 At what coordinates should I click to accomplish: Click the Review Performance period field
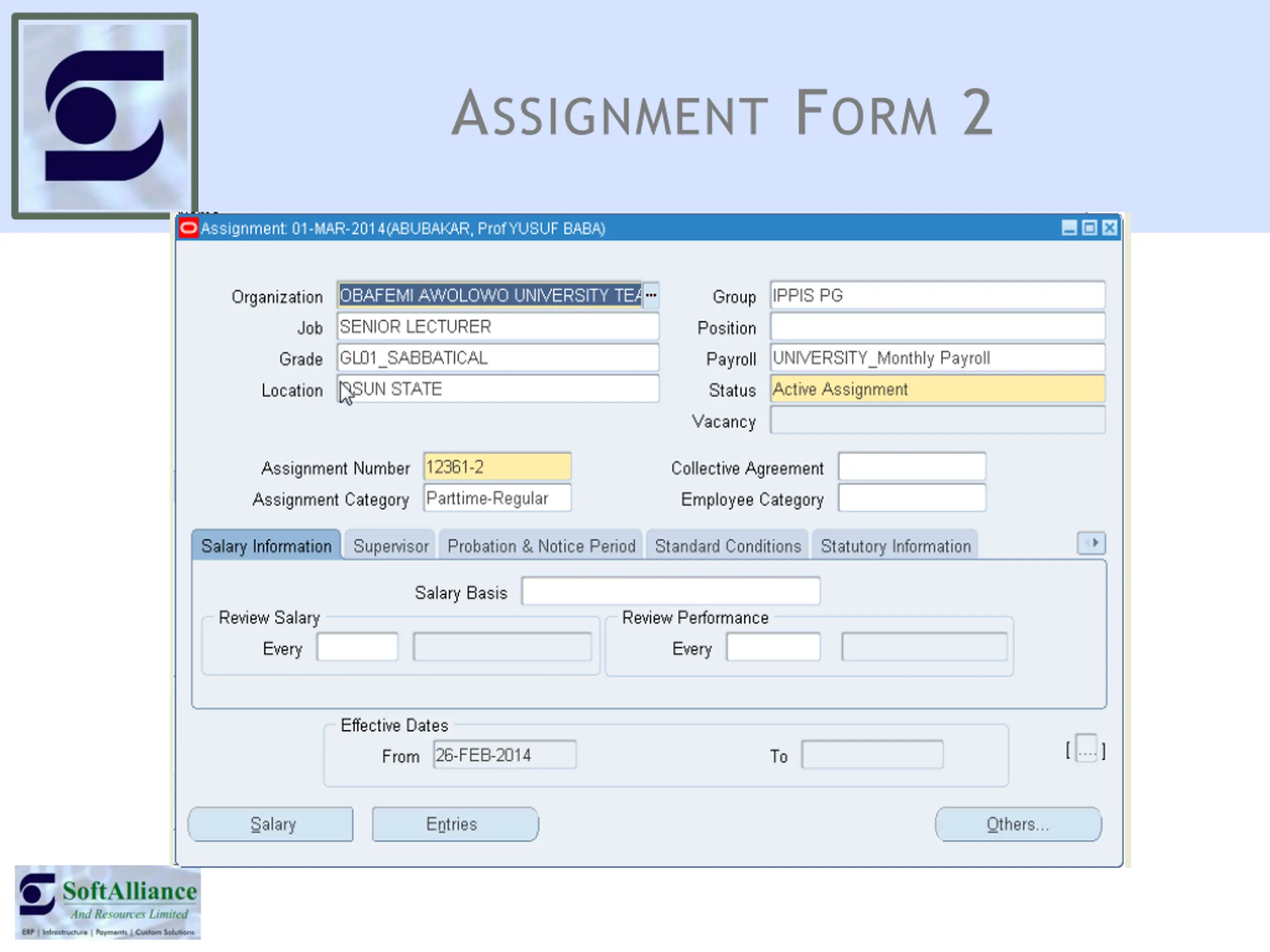[924, 647]
